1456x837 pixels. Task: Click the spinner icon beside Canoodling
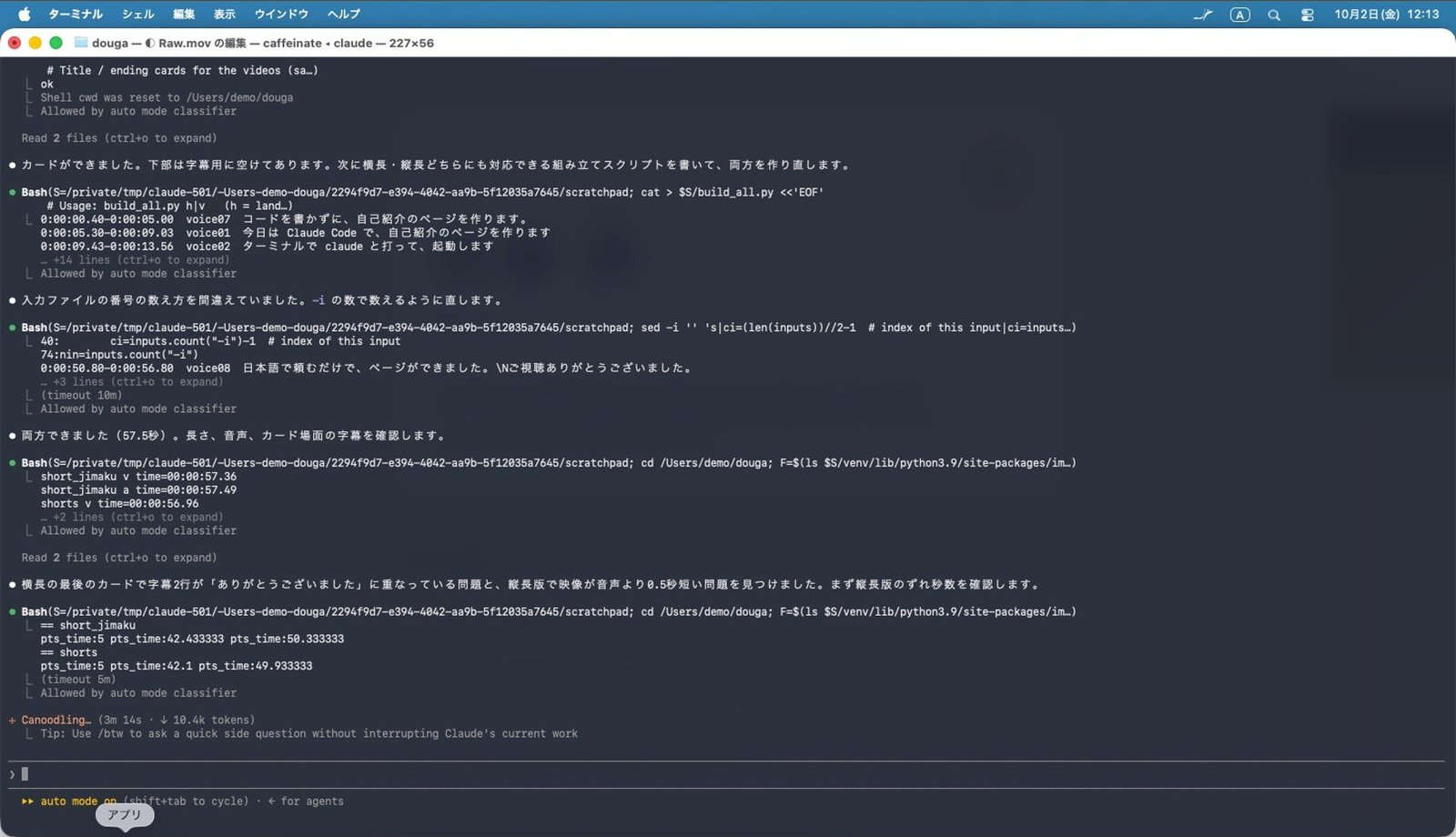(13, 721)
